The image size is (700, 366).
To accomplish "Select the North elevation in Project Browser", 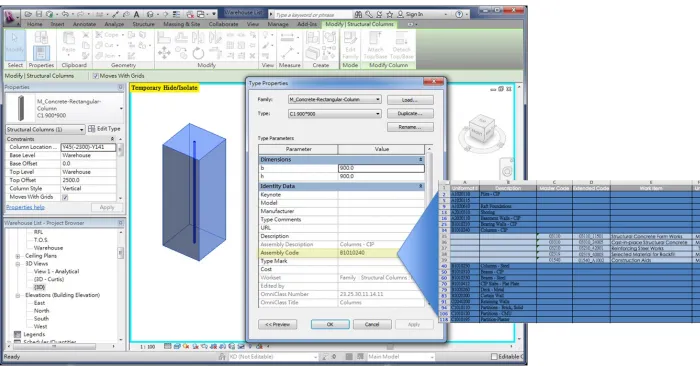I will (42, 311).
